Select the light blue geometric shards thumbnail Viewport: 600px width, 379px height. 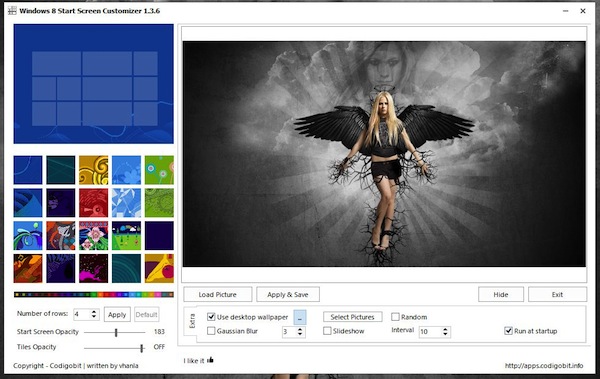[126, 203]
